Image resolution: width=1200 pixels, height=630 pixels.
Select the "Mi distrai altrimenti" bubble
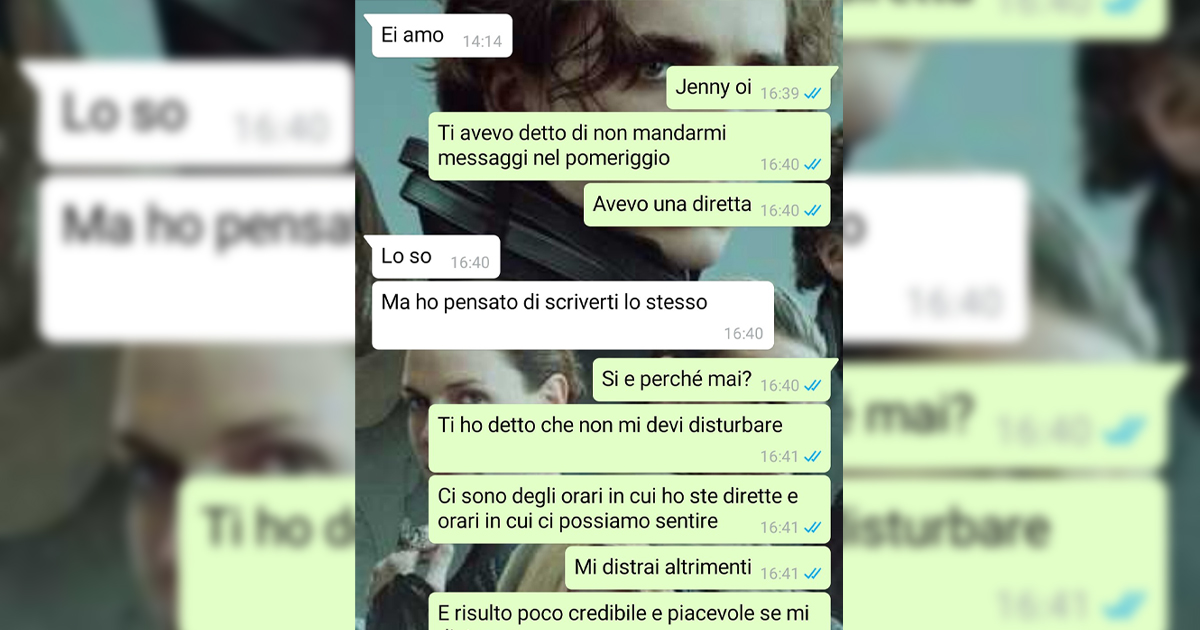pos(698,568)
